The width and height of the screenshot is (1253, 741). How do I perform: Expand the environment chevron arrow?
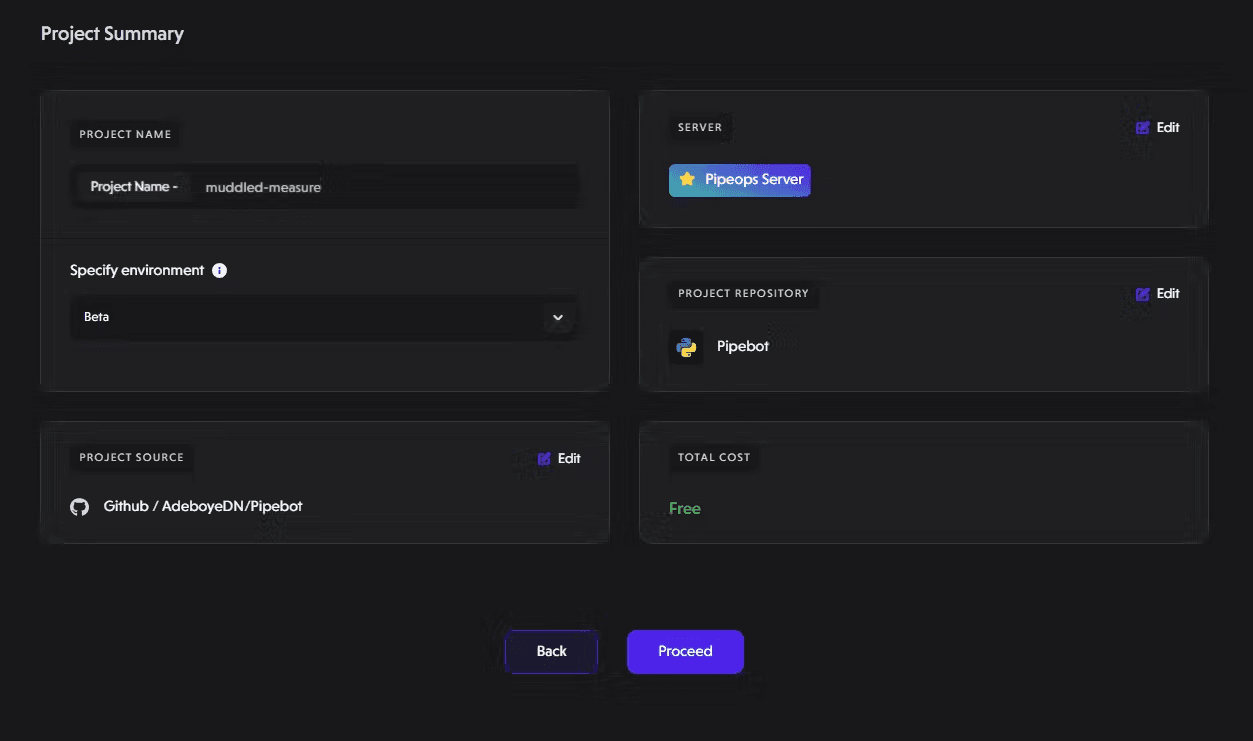click(x=558, y=318)
